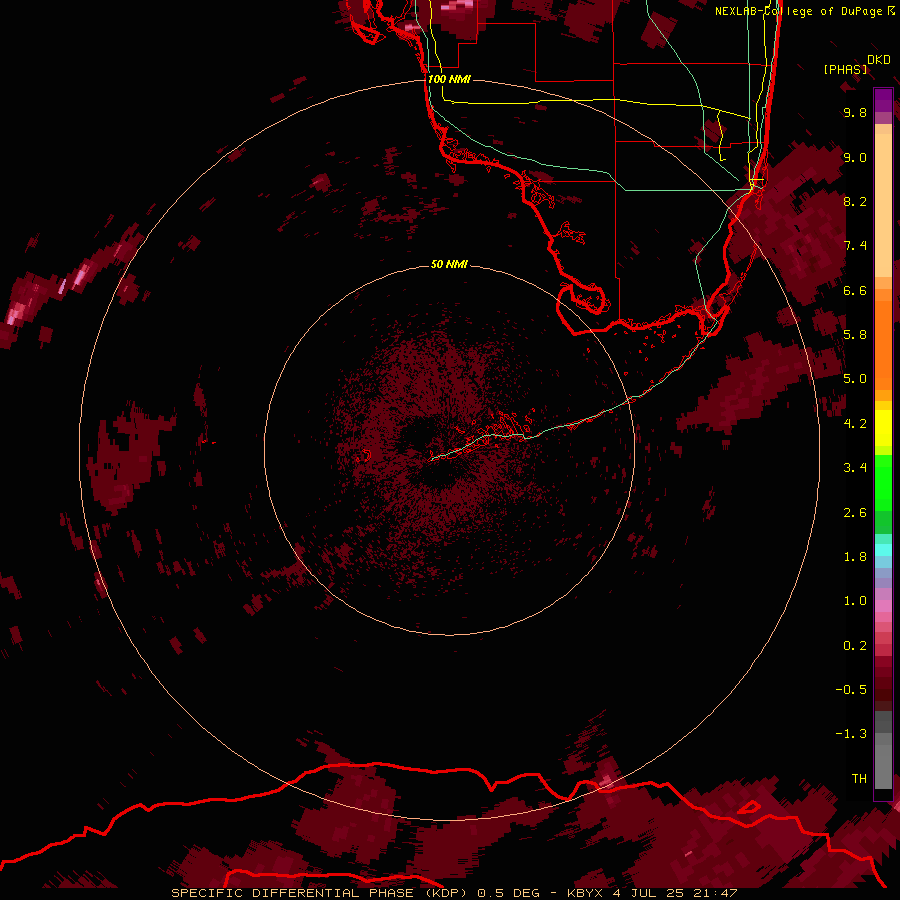Select the 7.4 scale value
The height and width of the screenshot is (900, 900).
[855, 246]
